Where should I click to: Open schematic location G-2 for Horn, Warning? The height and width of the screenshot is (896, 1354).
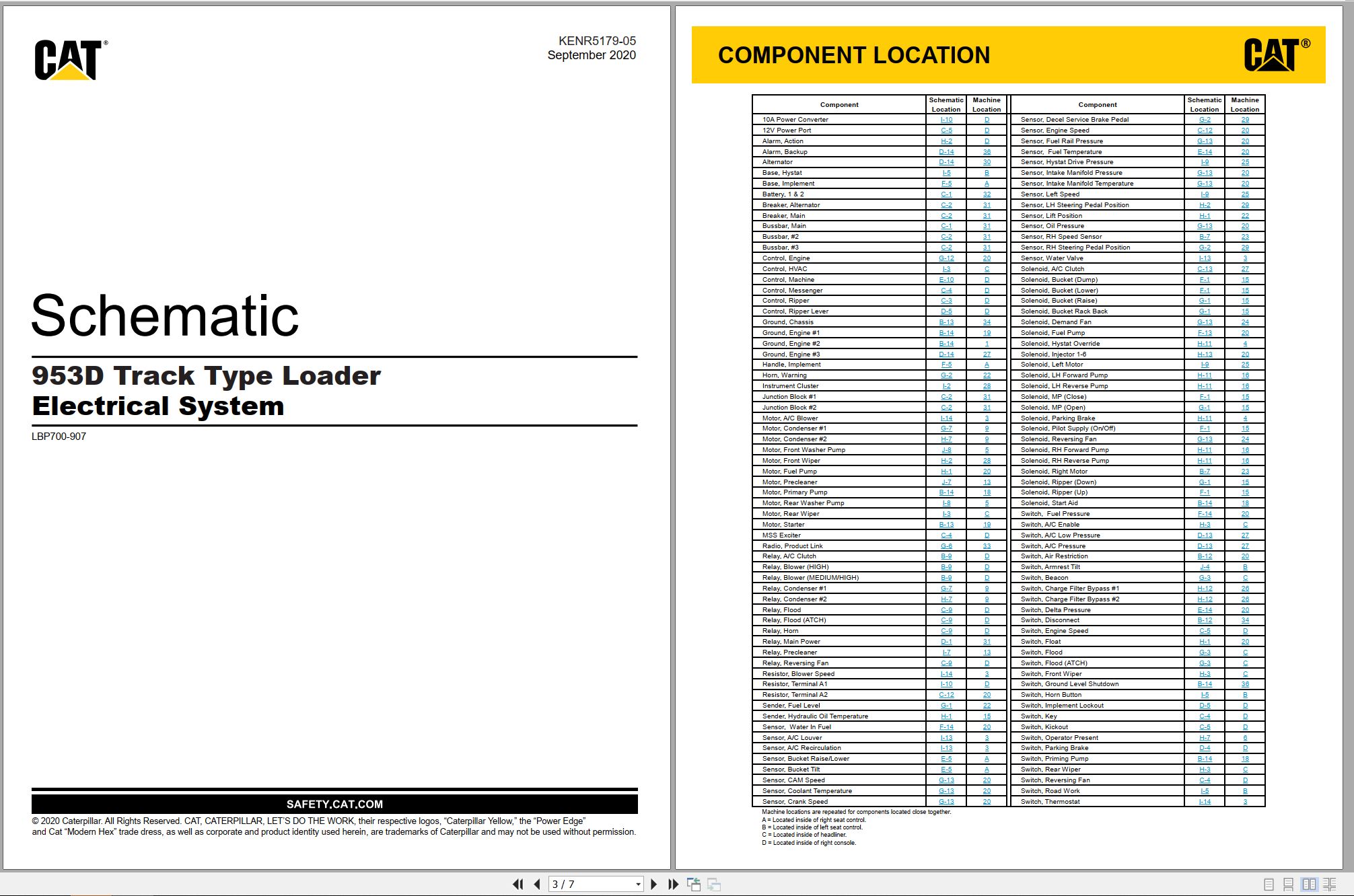click(946, 375)
